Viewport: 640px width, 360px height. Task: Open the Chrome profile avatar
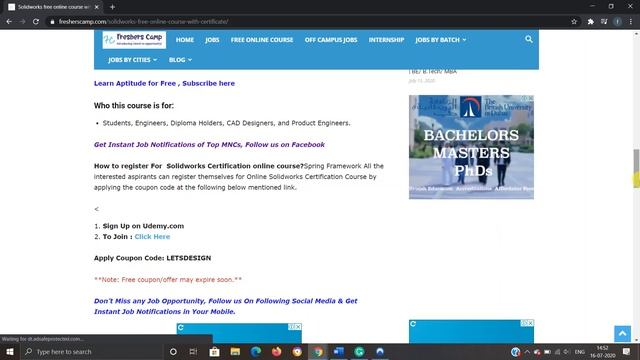click(x=617, y=22)
